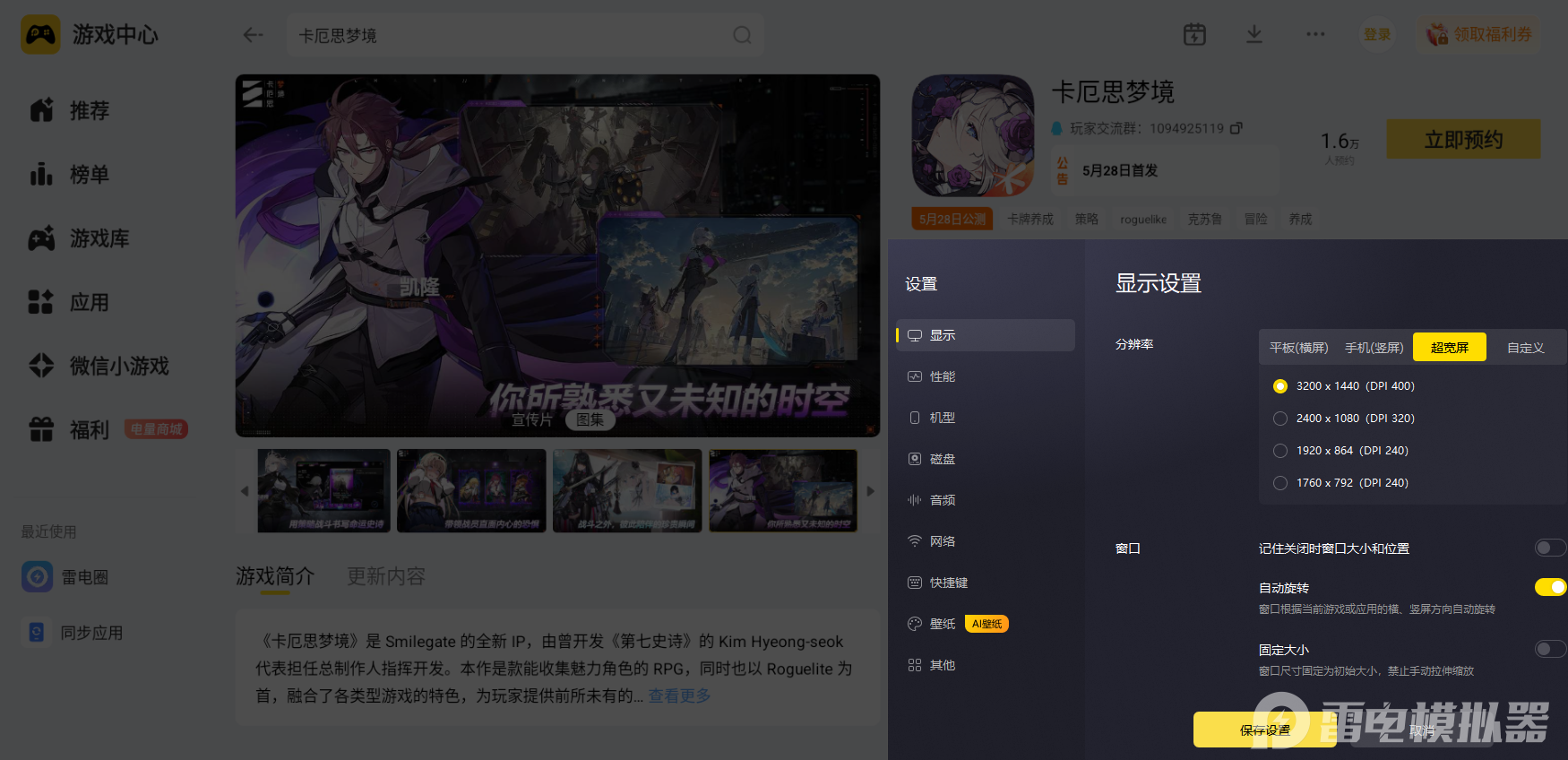Viewport: 1568px width, 760px height.
Task: Click 领取福利券 button
Action: coord(1479,34)
